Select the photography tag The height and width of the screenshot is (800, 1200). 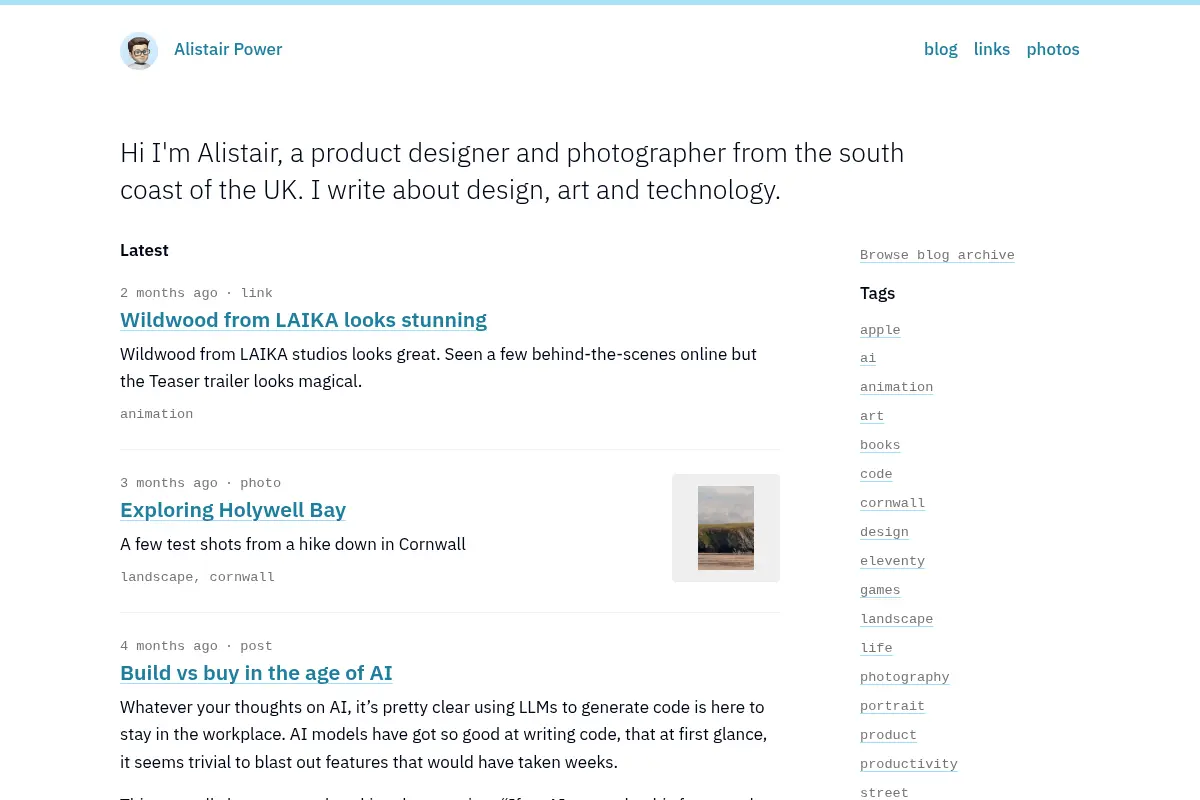pyautogui.click(x=905, y=677)
